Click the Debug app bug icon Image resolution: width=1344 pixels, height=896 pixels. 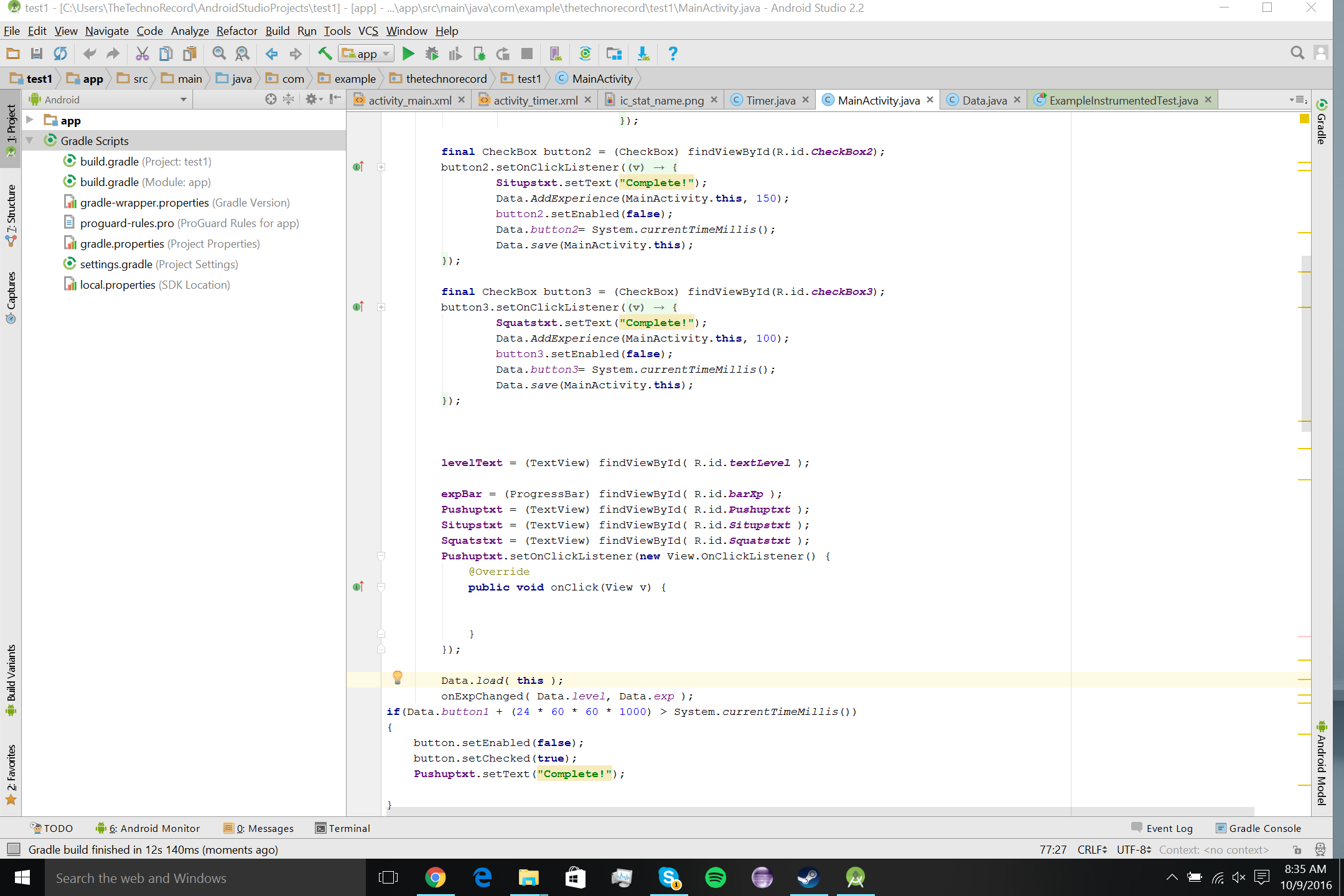[x=432, y=54]
